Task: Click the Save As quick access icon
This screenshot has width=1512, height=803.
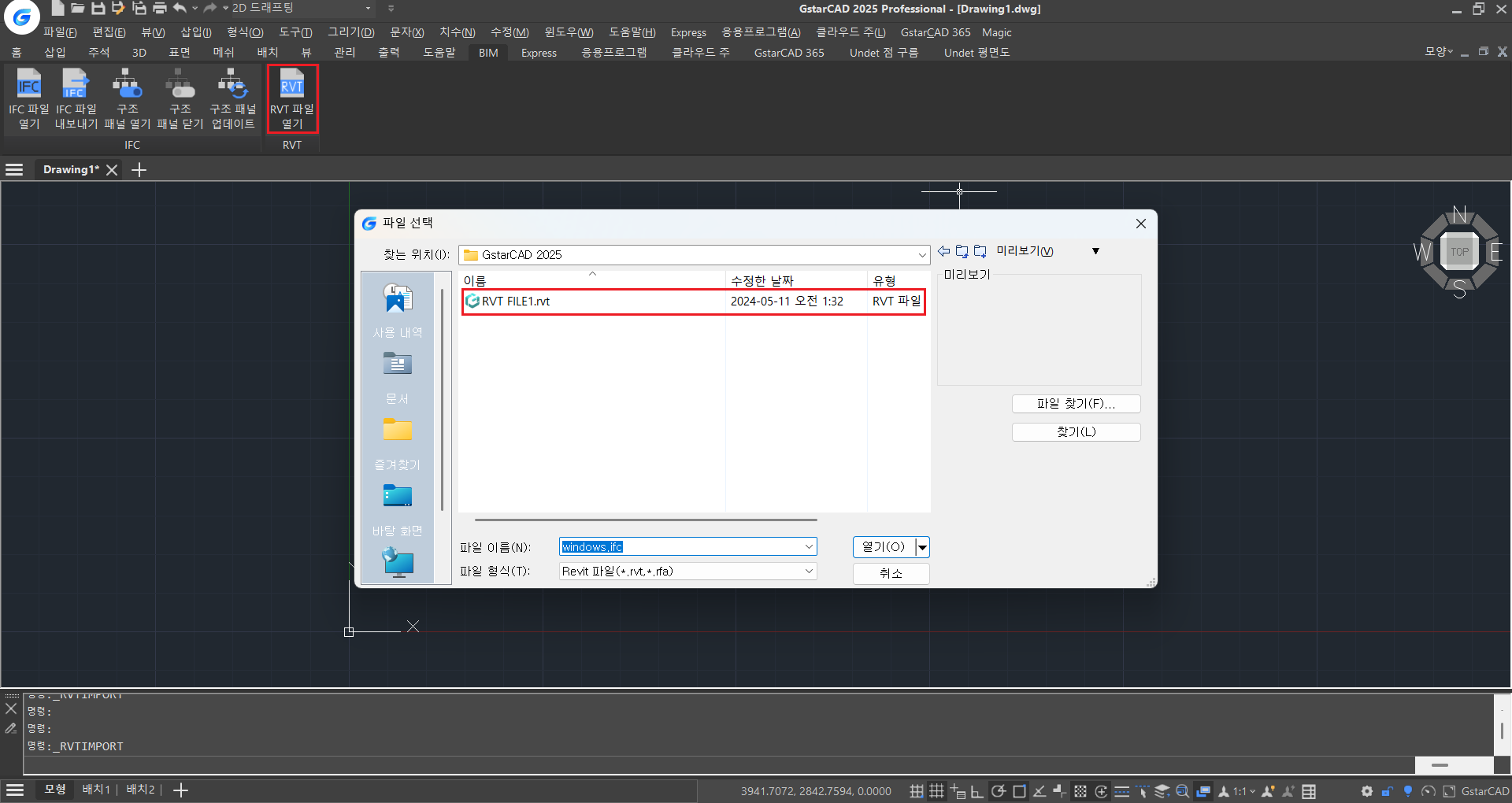Action: 118,8
